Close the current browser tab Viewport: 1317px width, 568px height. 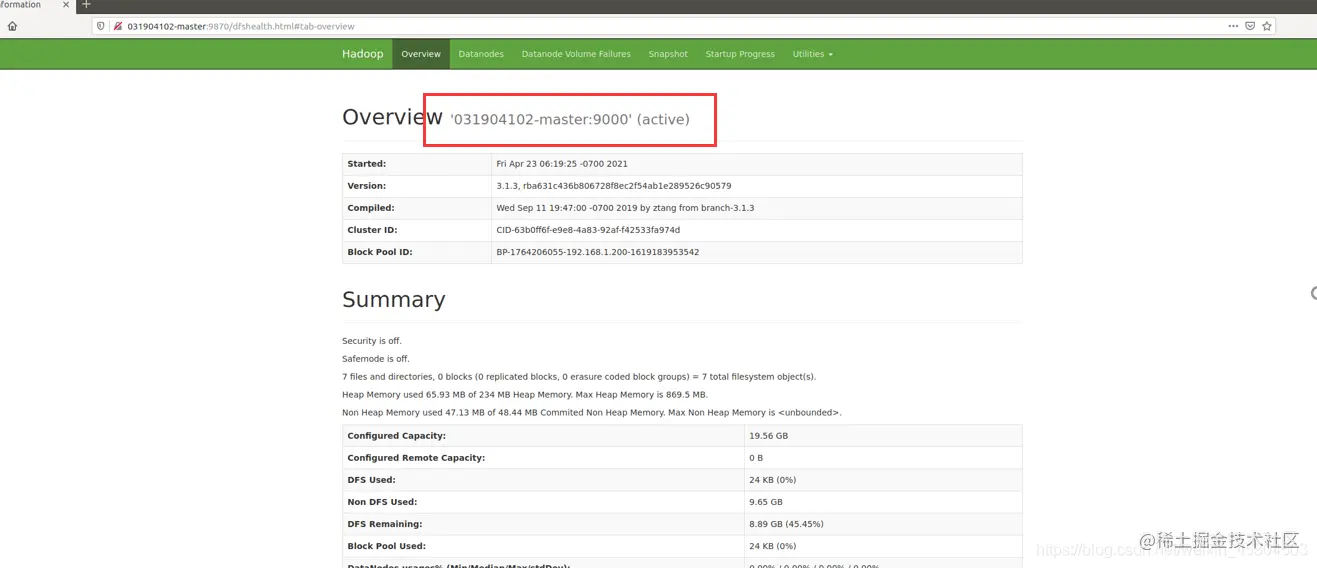(67, 5)
